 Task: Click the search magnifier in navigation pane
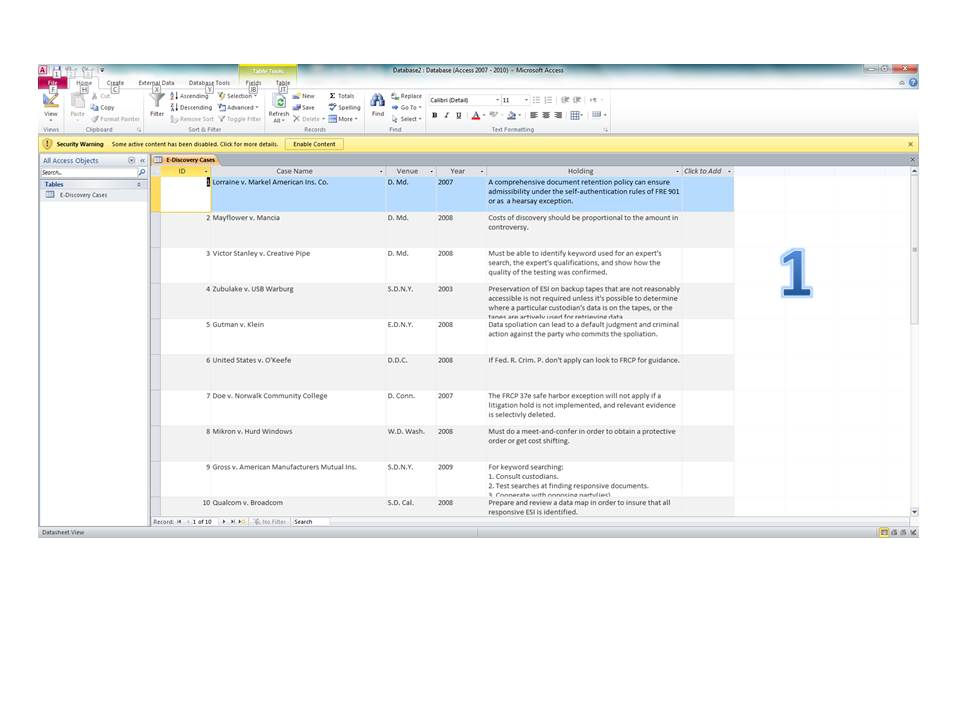[141, 173]
